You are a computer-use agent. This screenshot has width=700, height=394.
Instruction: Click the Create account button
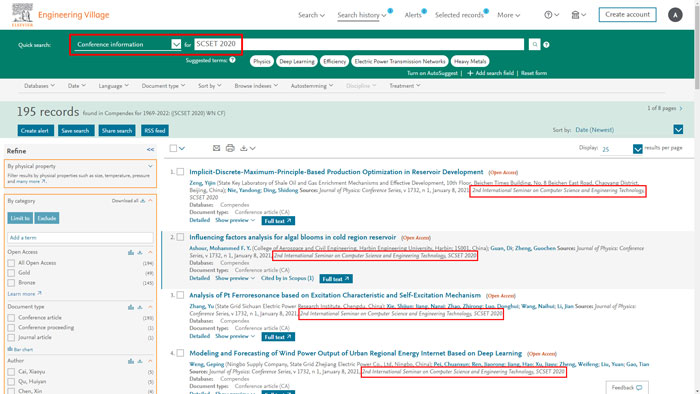point(627,15)
